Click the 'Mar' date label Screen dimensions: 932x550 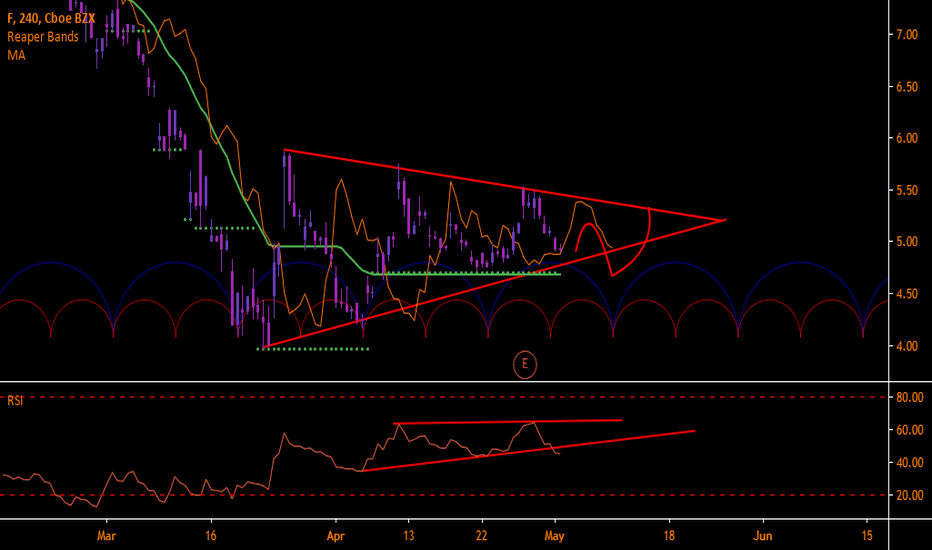click(x=106, y=536)
